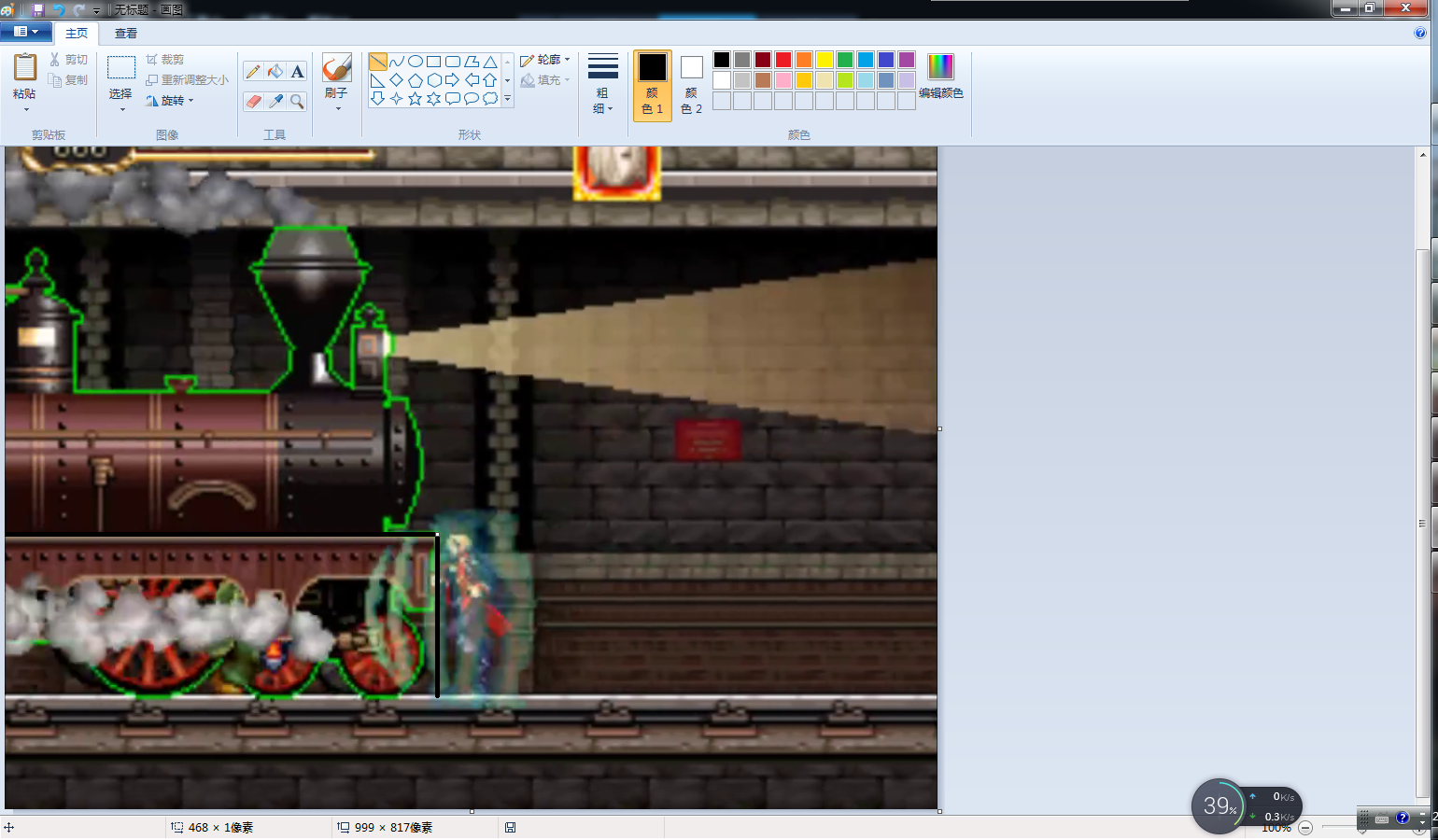The height and width of the screenshot is (840, 1438).
Task: Activate 颜色 1 foreground color box
Action: pos(653,86)
